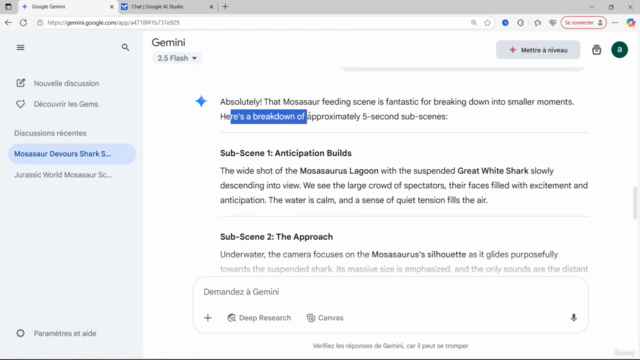Click the zoom magnifier in address bar
This screenshot has width=640, height=360.
[x=473, y=23]
